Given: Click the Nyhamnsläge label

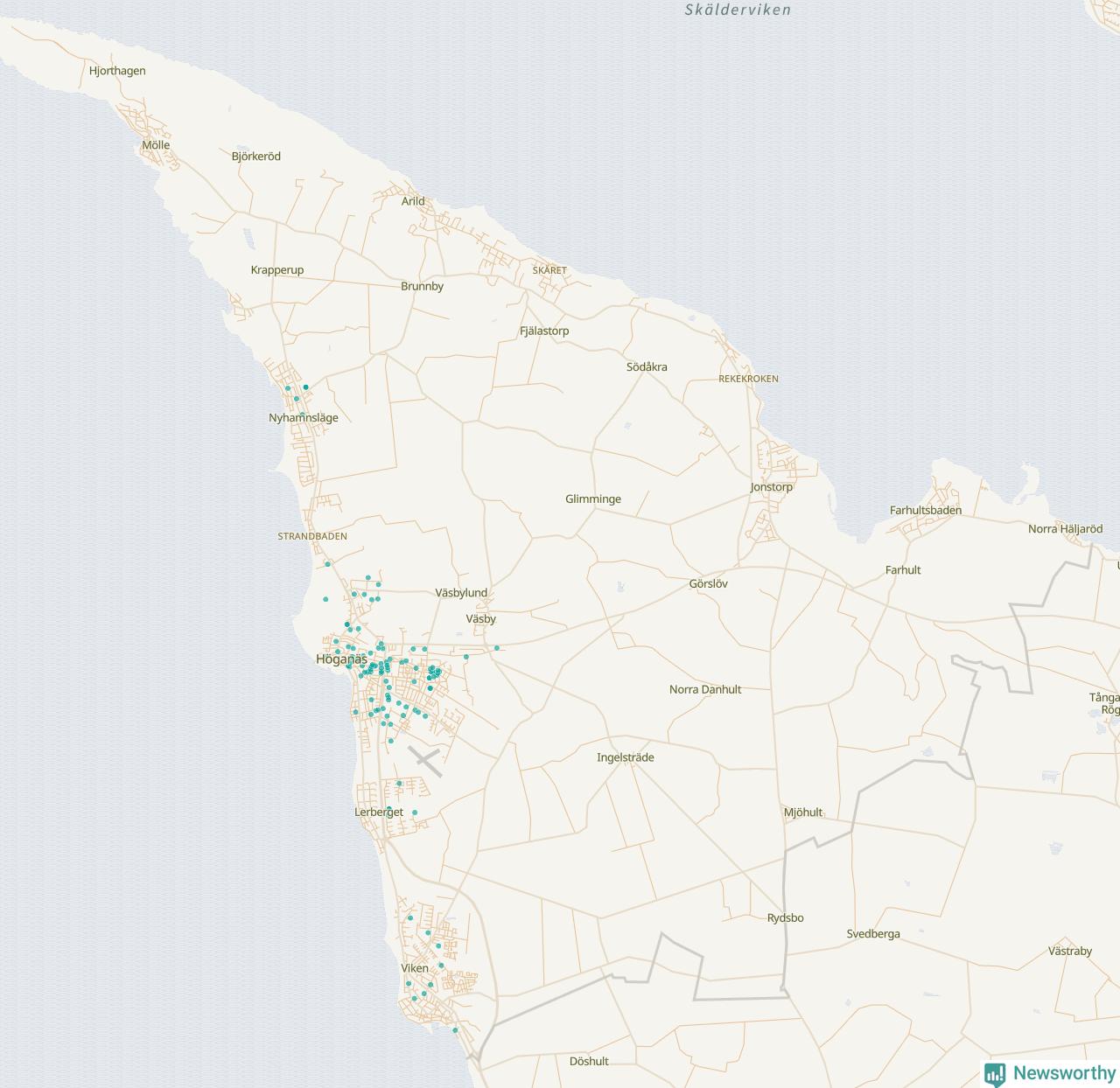Looking at the screenshot, I should 303,418.
